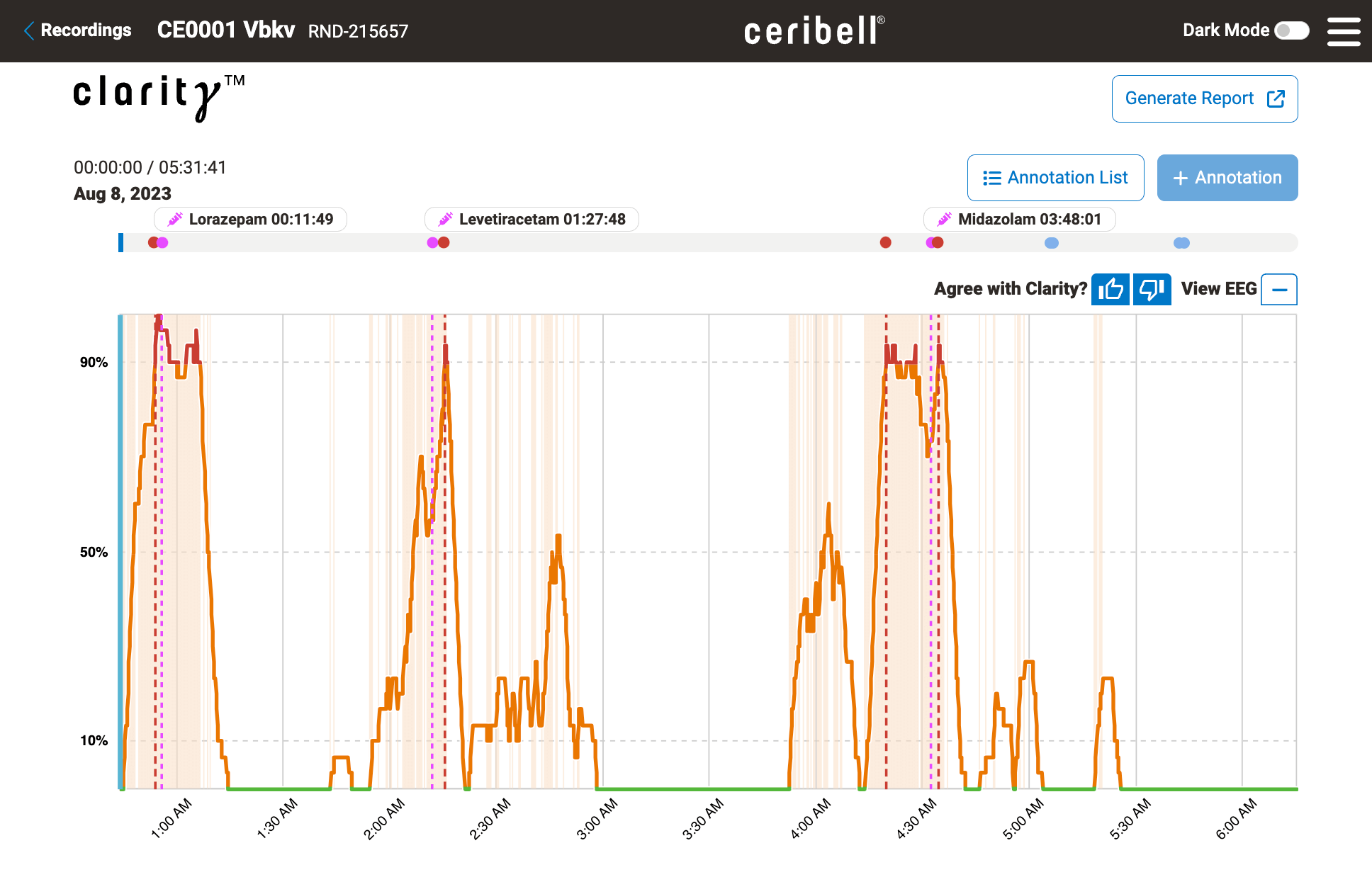Image resolution: width=1372 pixels, height=877 pixels.
Task: Click the Levetiracetam syringe icon
Action: pyautogui.click(x=445, y=220)
